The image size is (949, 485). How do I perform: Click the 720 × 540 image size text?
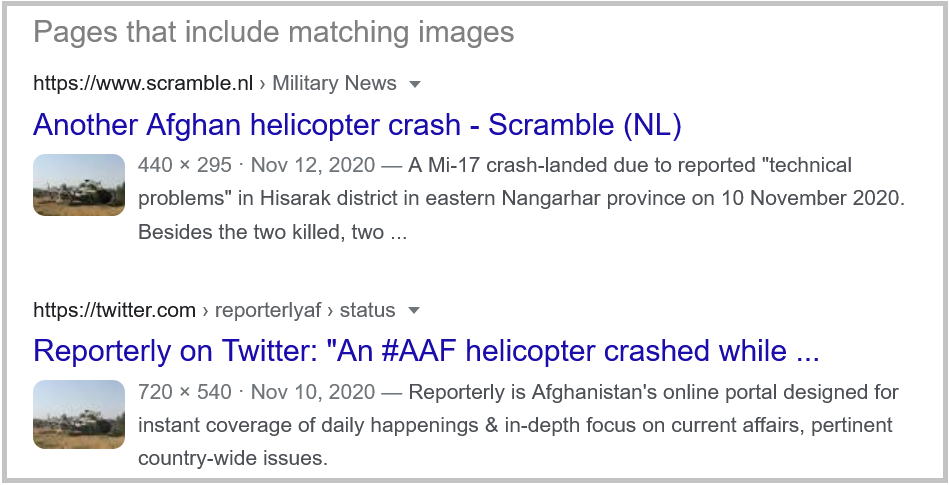(185, 392)
